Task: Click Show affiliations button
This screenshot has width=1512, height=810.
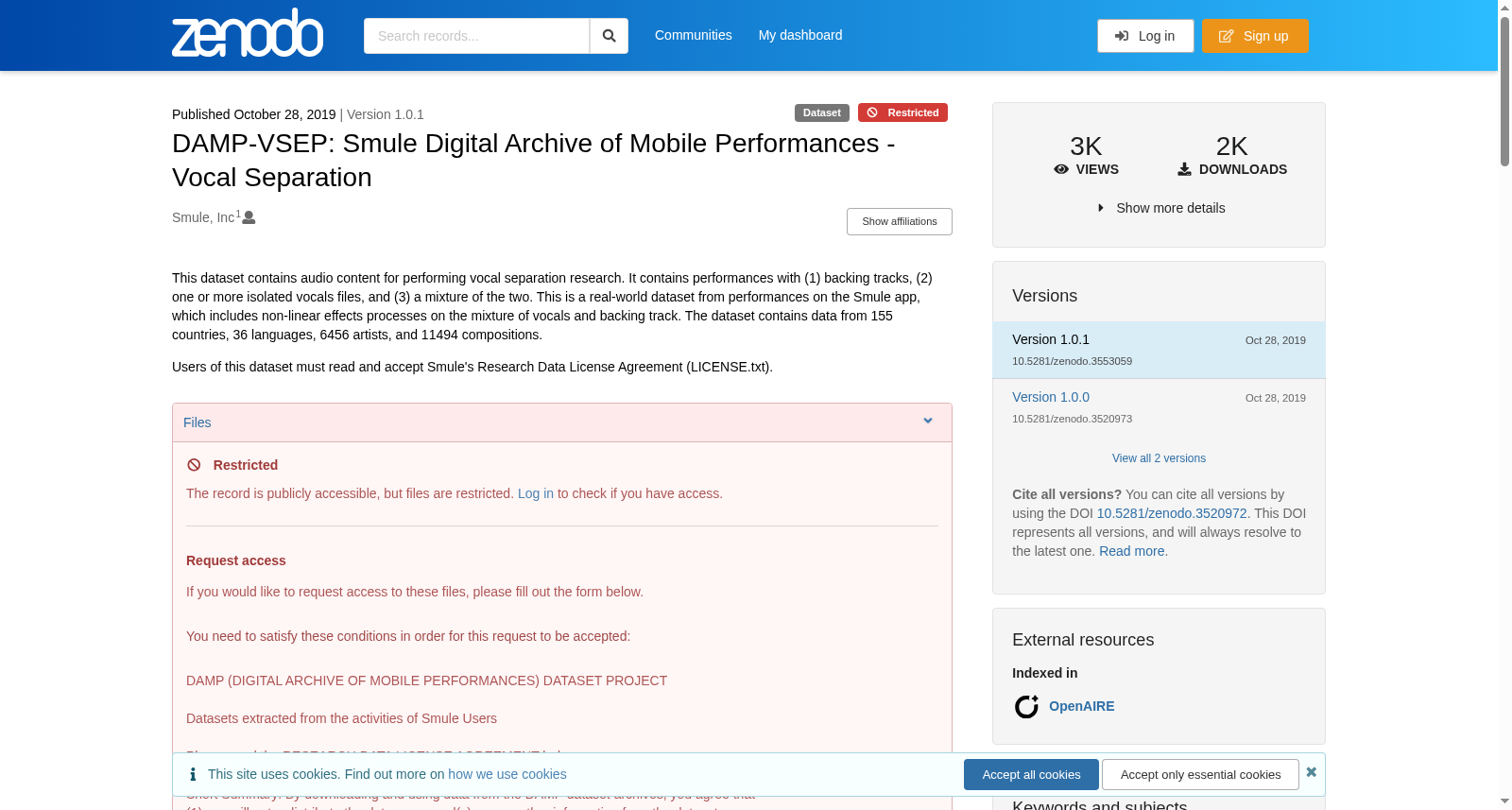Action: (x=899, y=221)
